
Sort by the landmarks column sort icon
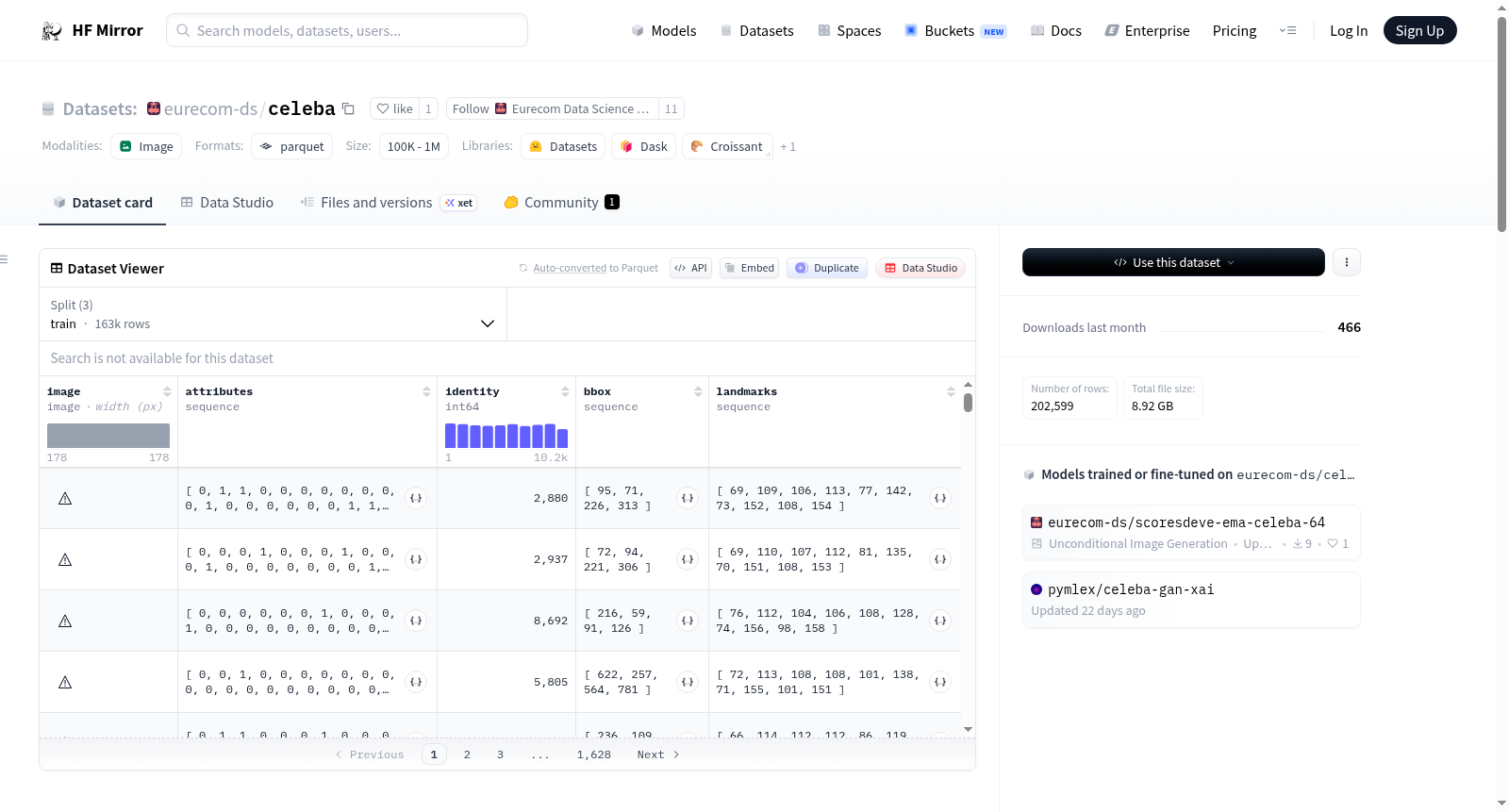[x=951, y=391]
